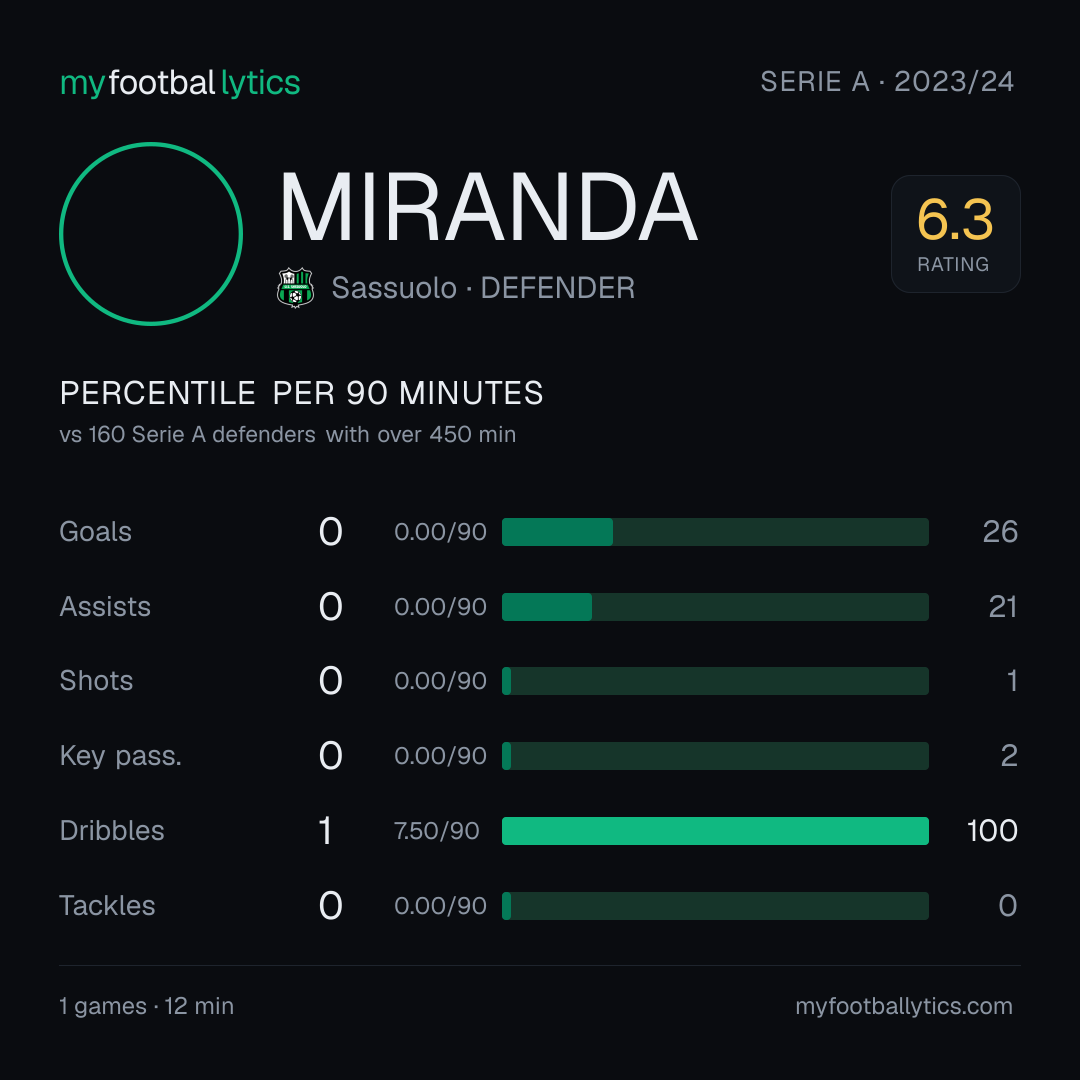Click the MIRANDA player name heading
The width and height of the screenshot is (1080, 1080).
click(488, 207)
